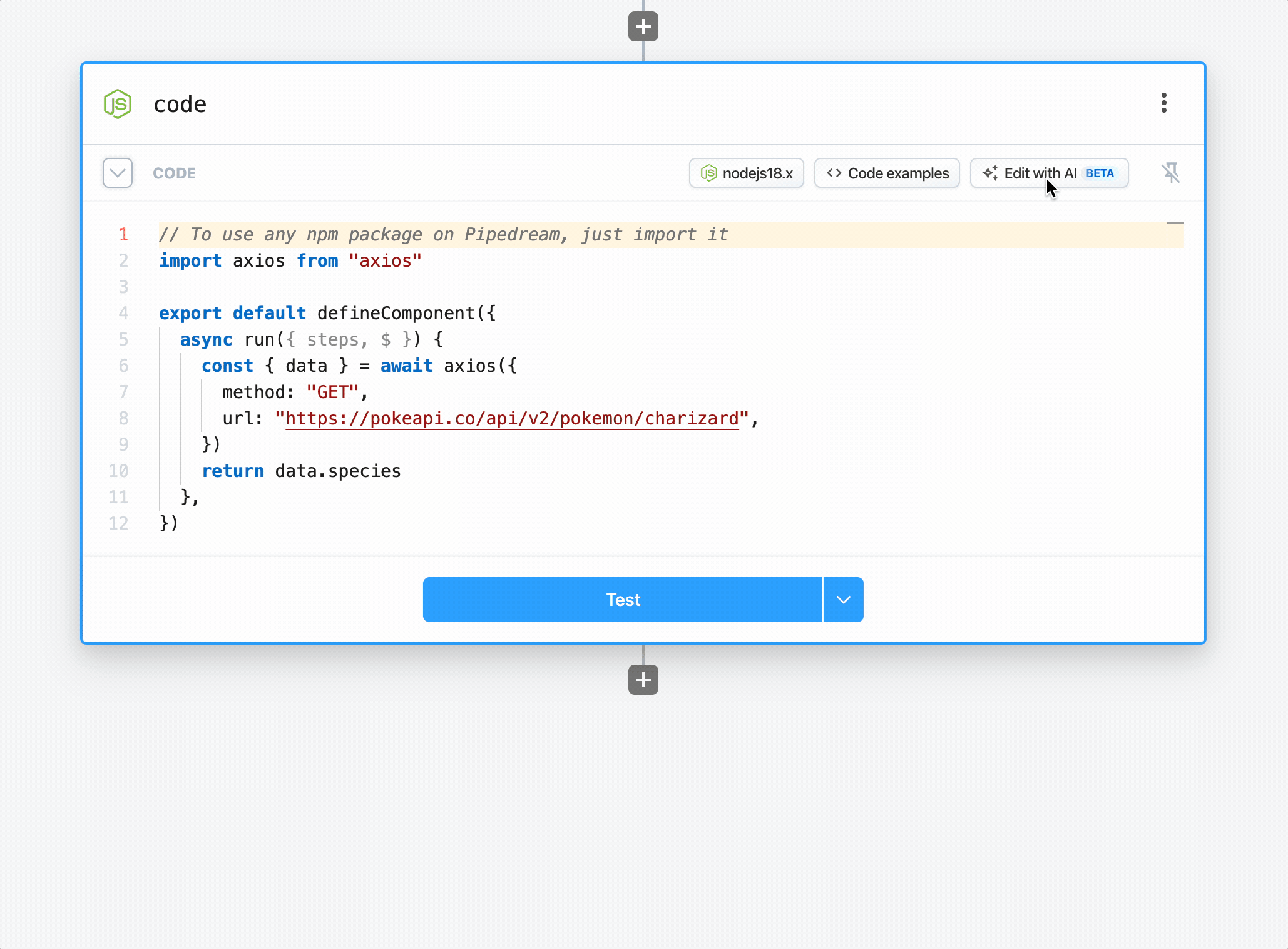Click the "return data.species" line
The height and width of the screenshot is (949, 1288).
click(x=301, y=471)
